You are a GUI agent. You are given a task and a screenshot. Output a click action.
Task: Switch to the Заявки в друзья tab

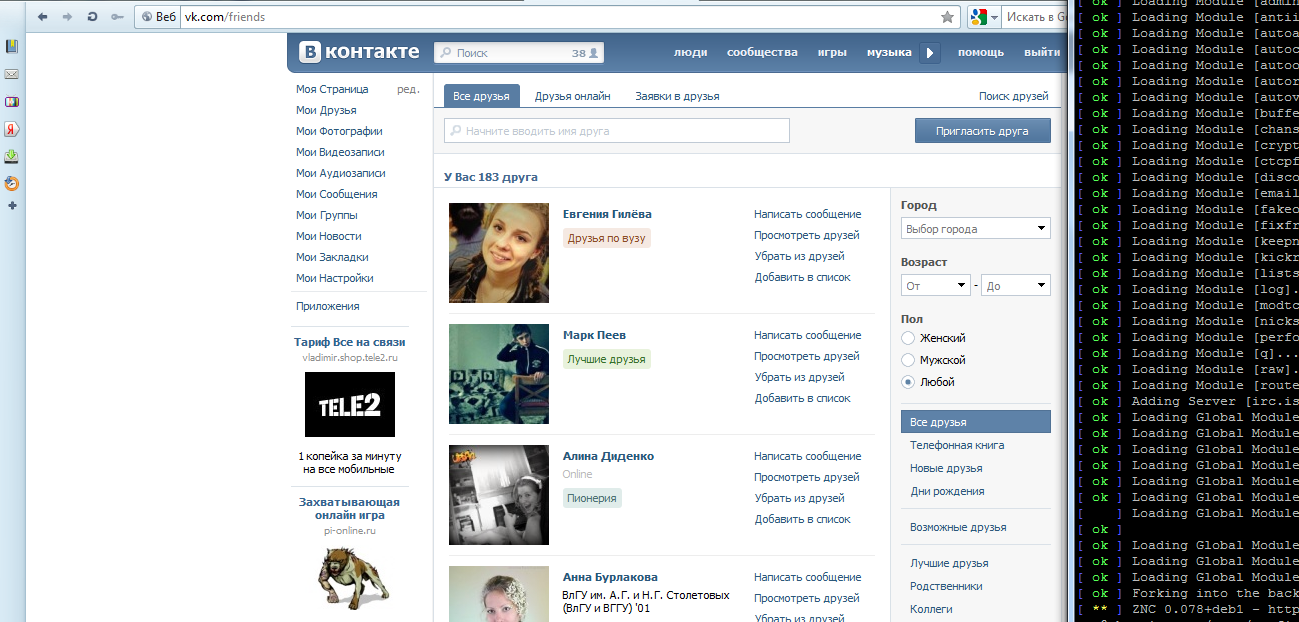[x=677, y=96]
